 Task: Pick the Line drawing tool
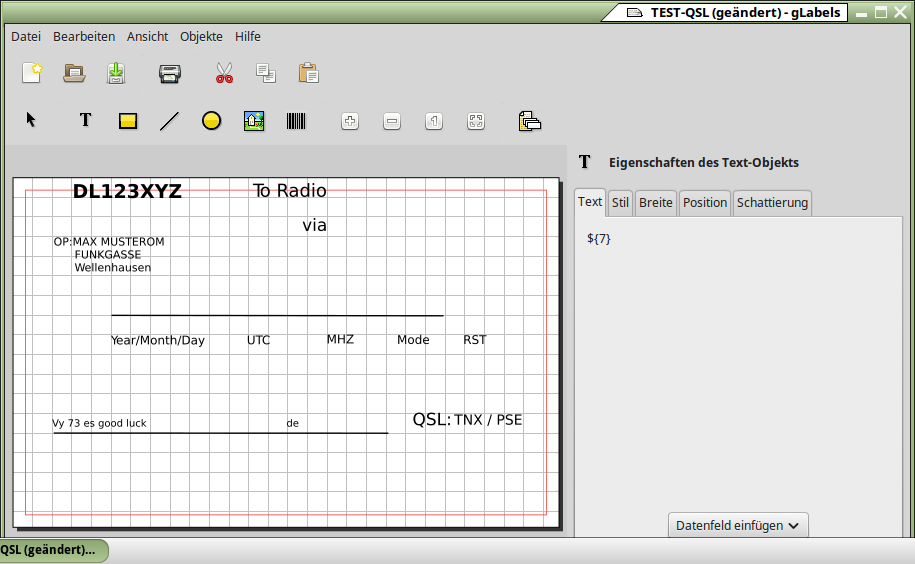coord(169,121)
